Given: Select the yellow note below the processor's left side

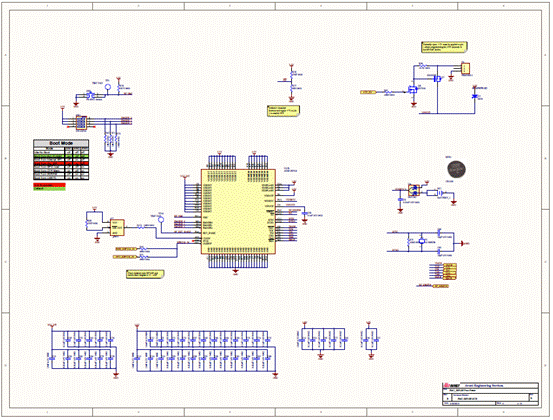Looking at the screenshot, I should coord(145,274).
